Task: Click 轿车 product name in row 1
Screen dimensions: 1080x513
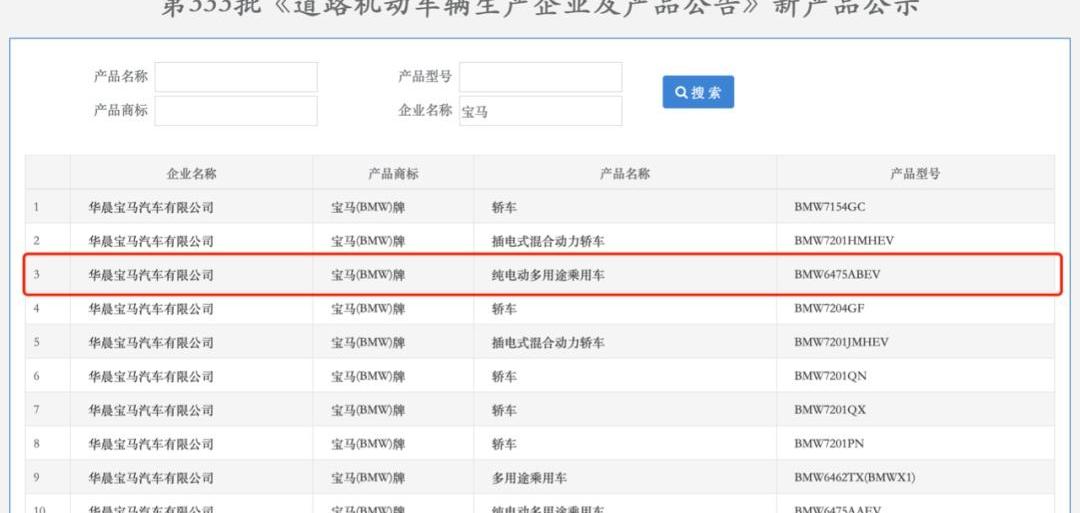Action: (x=504, y=207)
